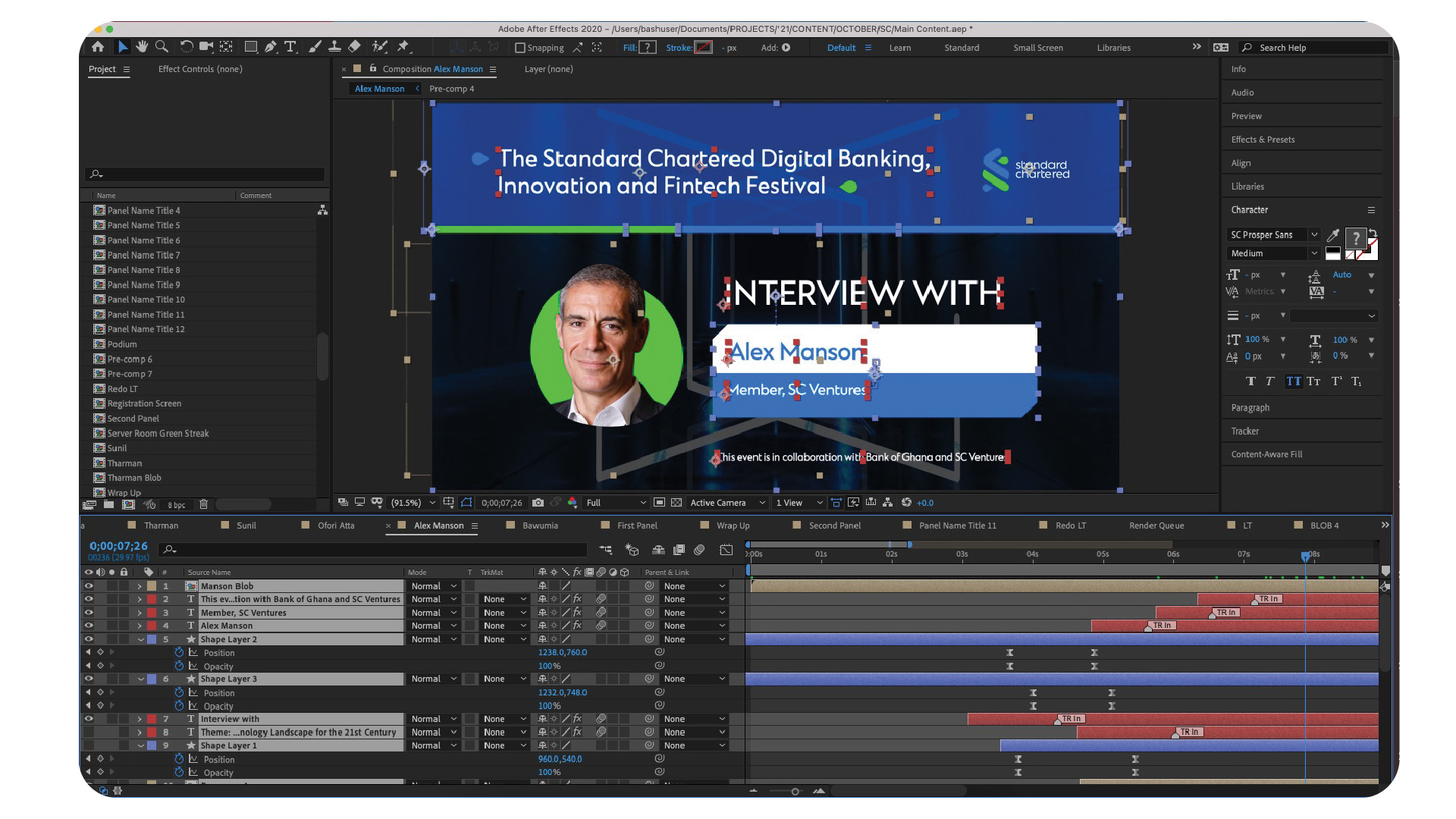
Task: Hide the Manson Blob layer
Action: [89, 586]
